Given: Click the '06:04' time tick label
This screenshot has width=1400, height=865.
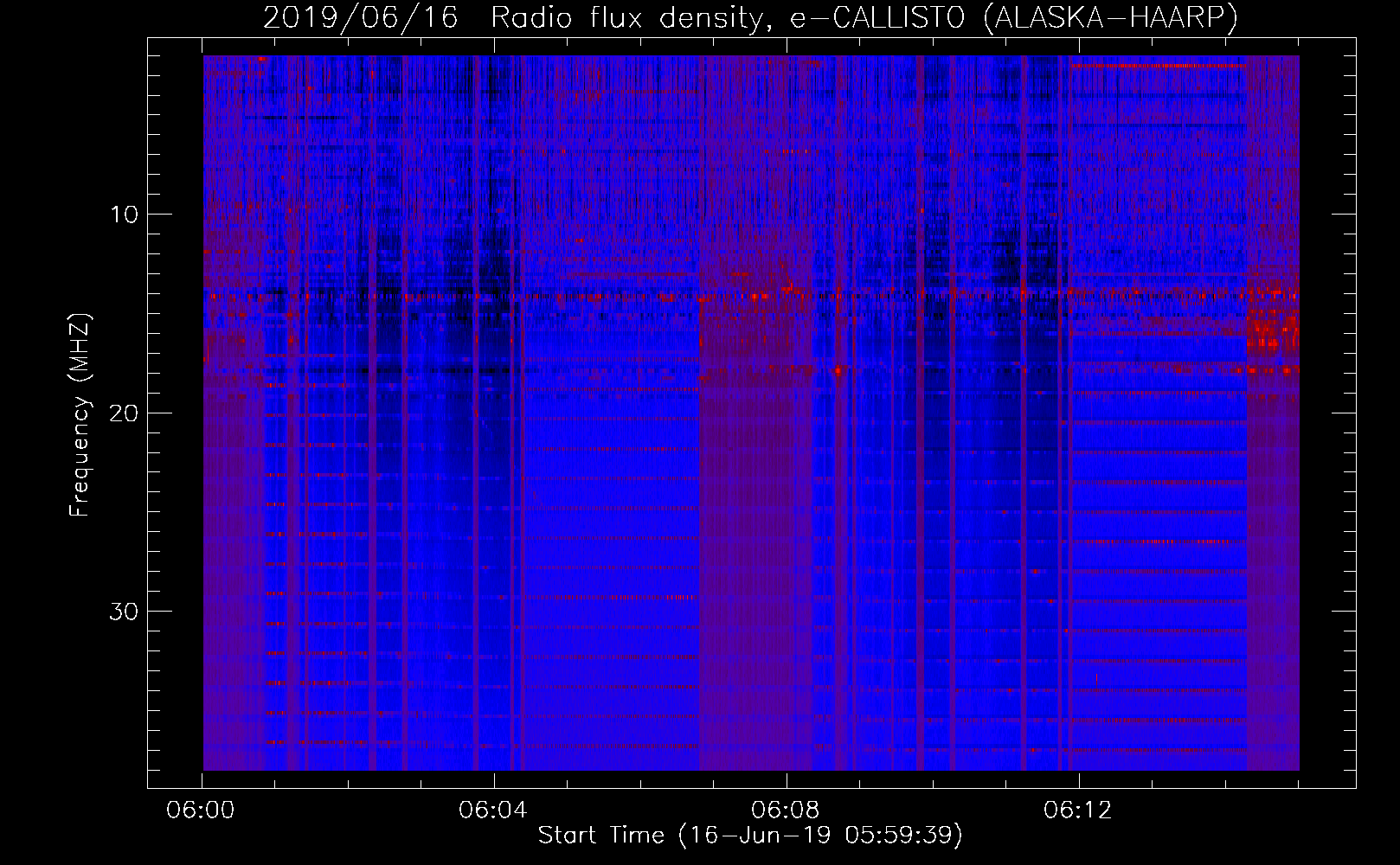Looking at the screenshot, I should tap(493, 811).
